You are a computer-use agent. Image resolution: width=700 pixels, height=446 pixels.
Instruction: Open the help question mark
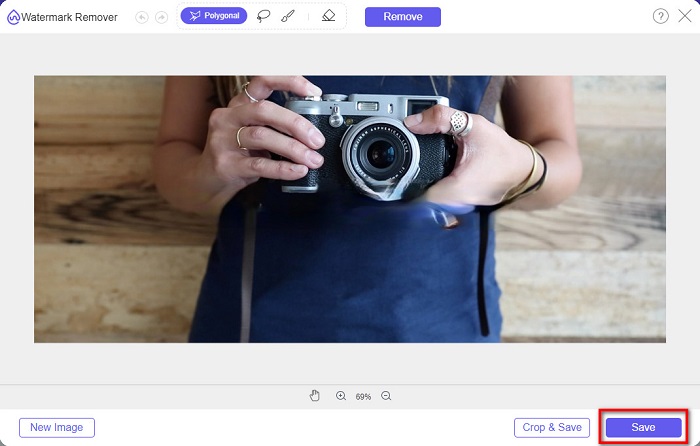point(661,17)
